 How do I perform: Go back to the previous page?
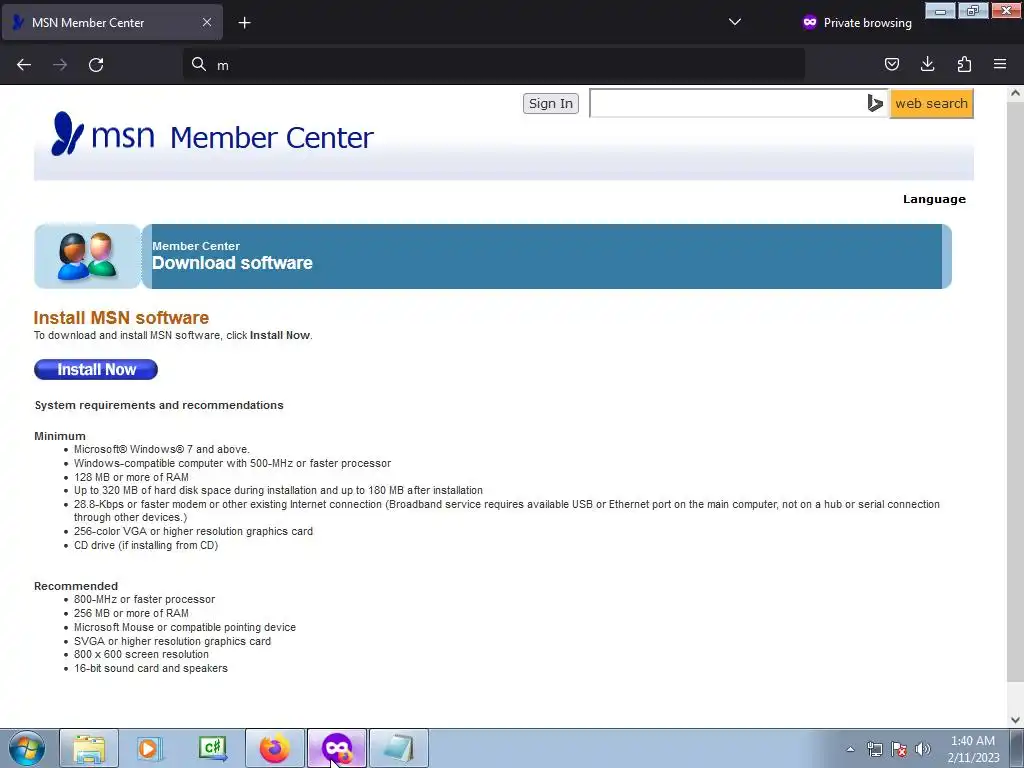[24, 65]
